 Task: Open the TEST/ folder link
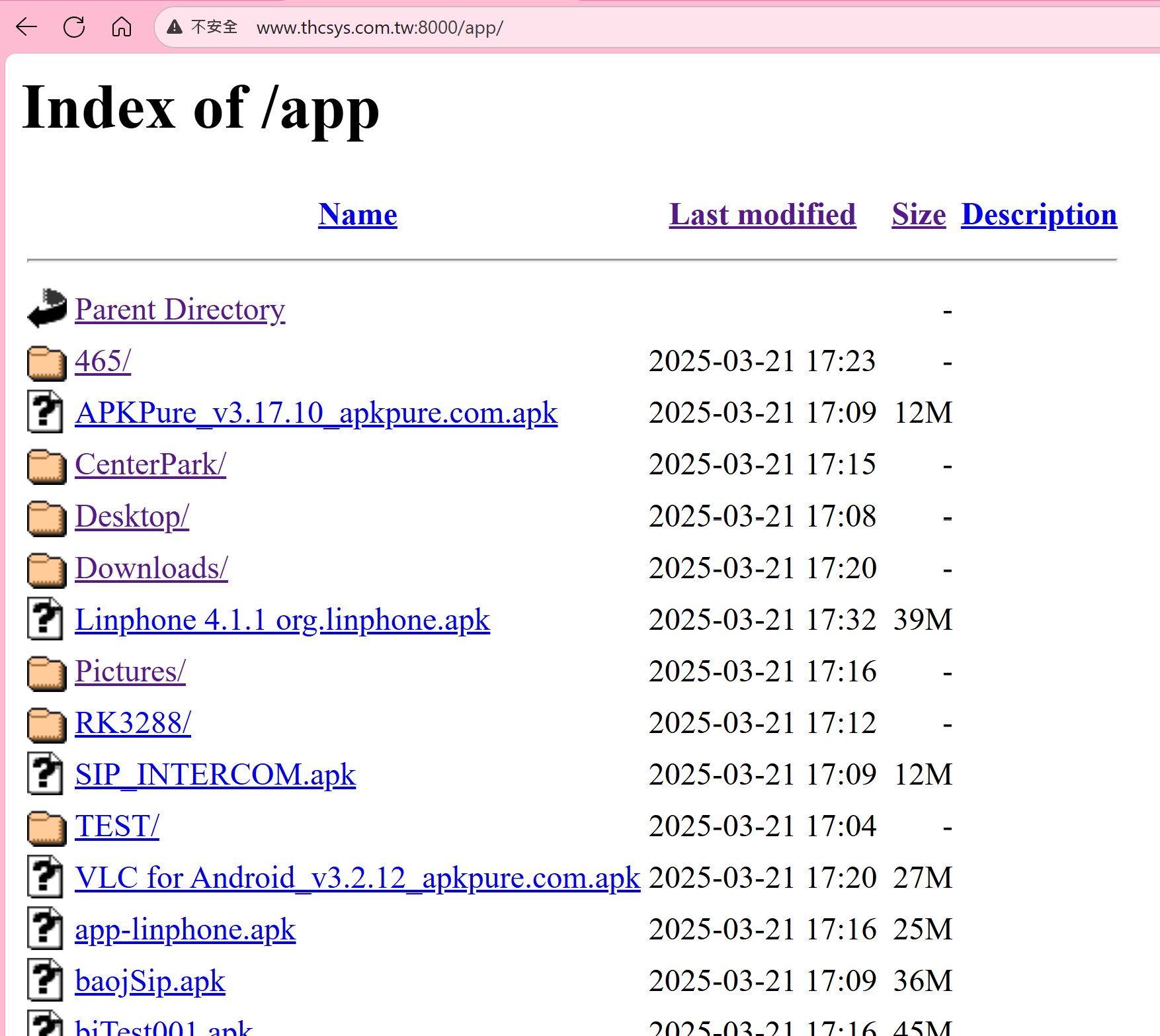click(117, 826)
